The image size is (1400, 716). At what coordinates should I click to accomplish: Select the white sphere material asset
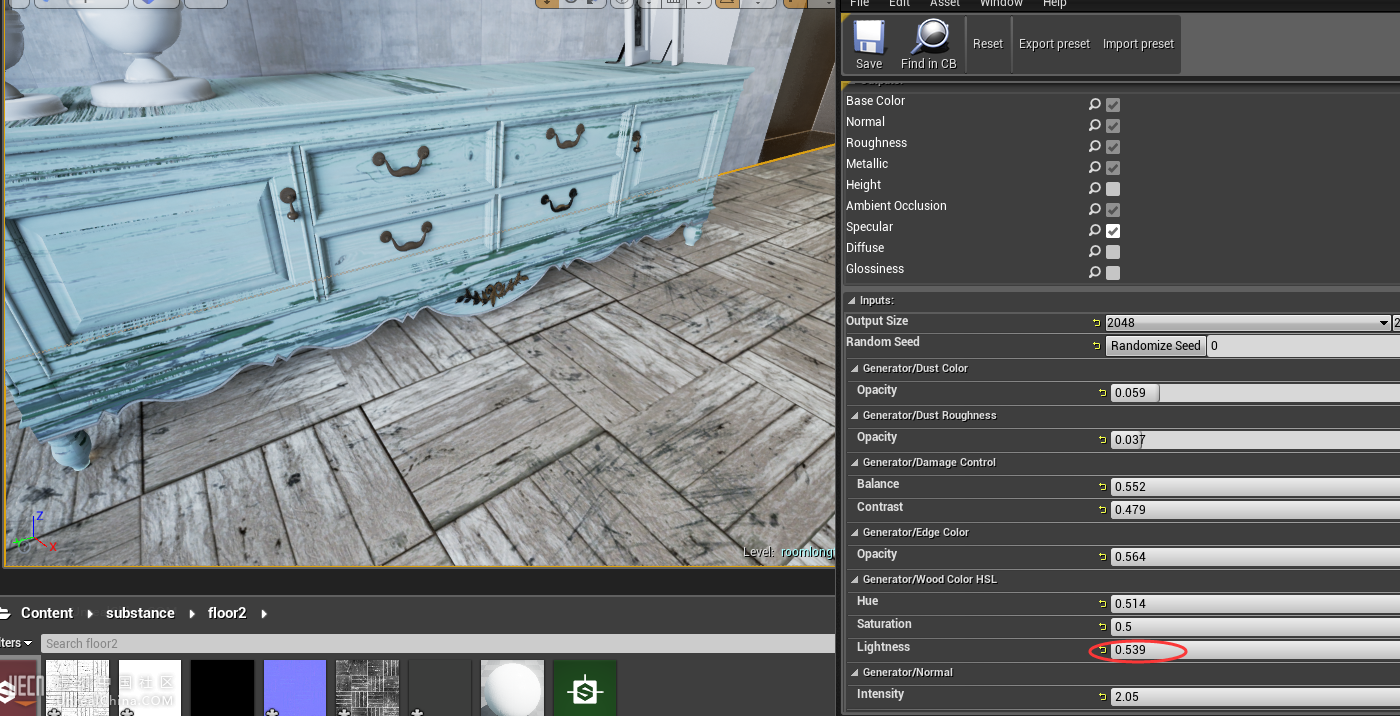pyautogui.click(x=512, y=688)
